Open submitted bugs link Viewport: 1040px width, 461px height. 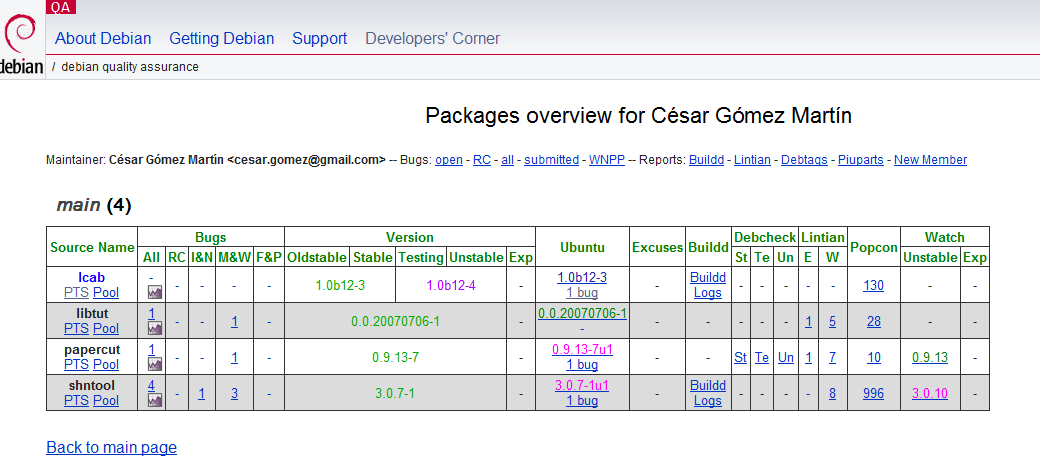point(551,160)
